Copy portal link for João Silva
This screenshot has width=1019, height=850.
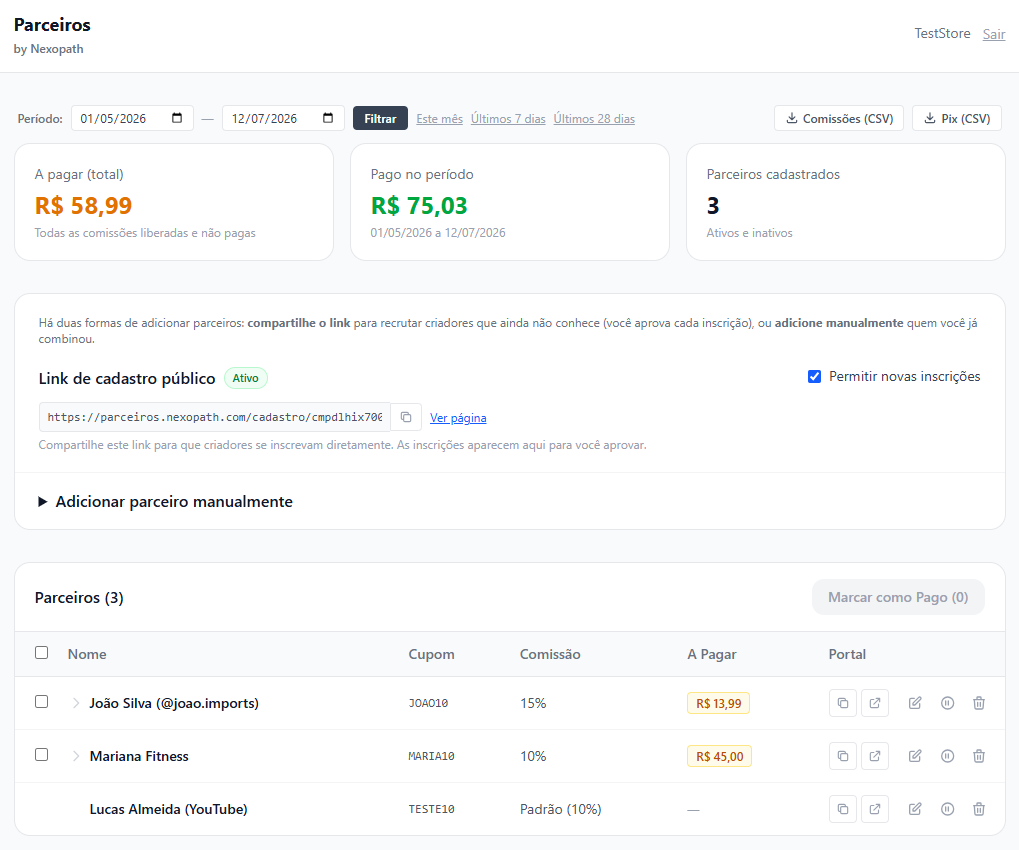pos(843,703)
